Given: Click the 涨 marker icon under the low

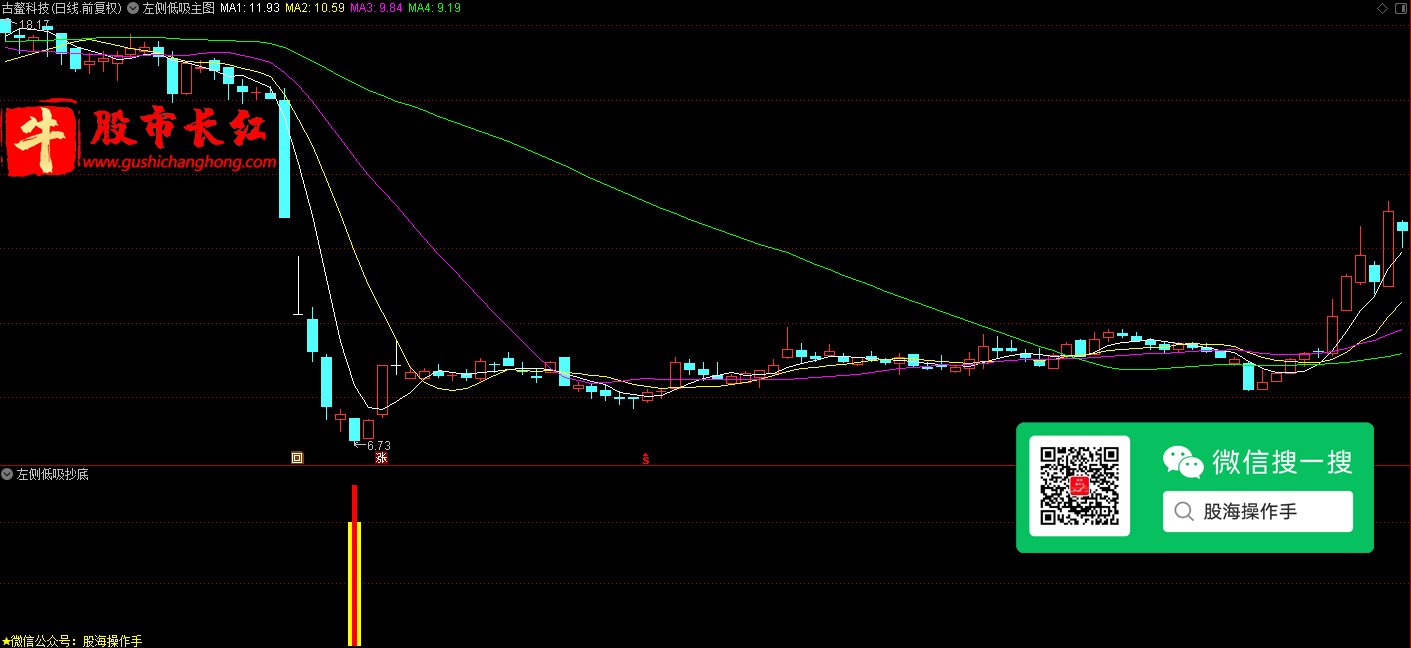Looking at the screenshot, I should (381, 458).
